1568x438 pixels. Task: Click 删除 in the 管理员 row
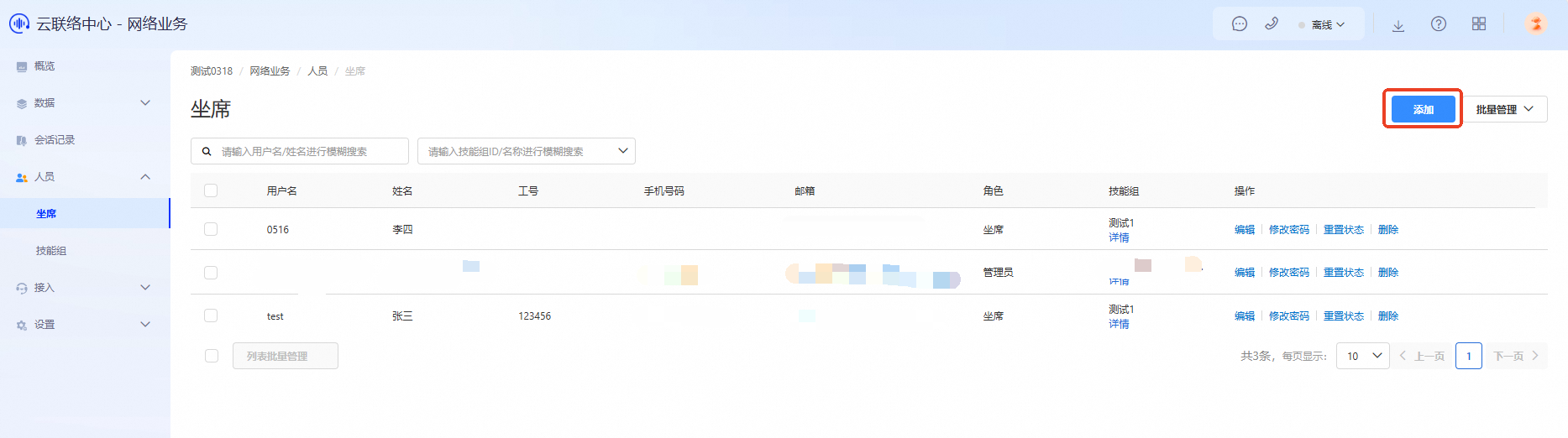coord(1388,273)
